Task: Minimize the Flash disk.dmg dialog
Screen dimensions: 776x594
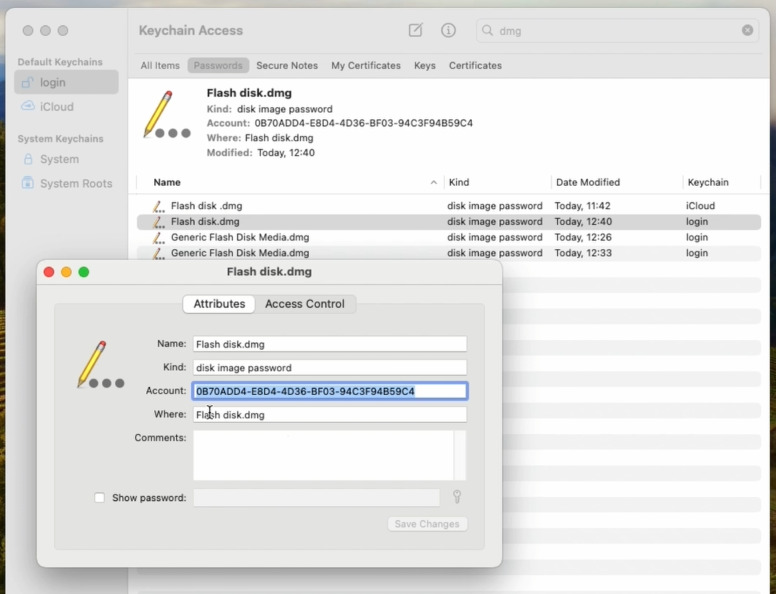Action: [66, 272]
